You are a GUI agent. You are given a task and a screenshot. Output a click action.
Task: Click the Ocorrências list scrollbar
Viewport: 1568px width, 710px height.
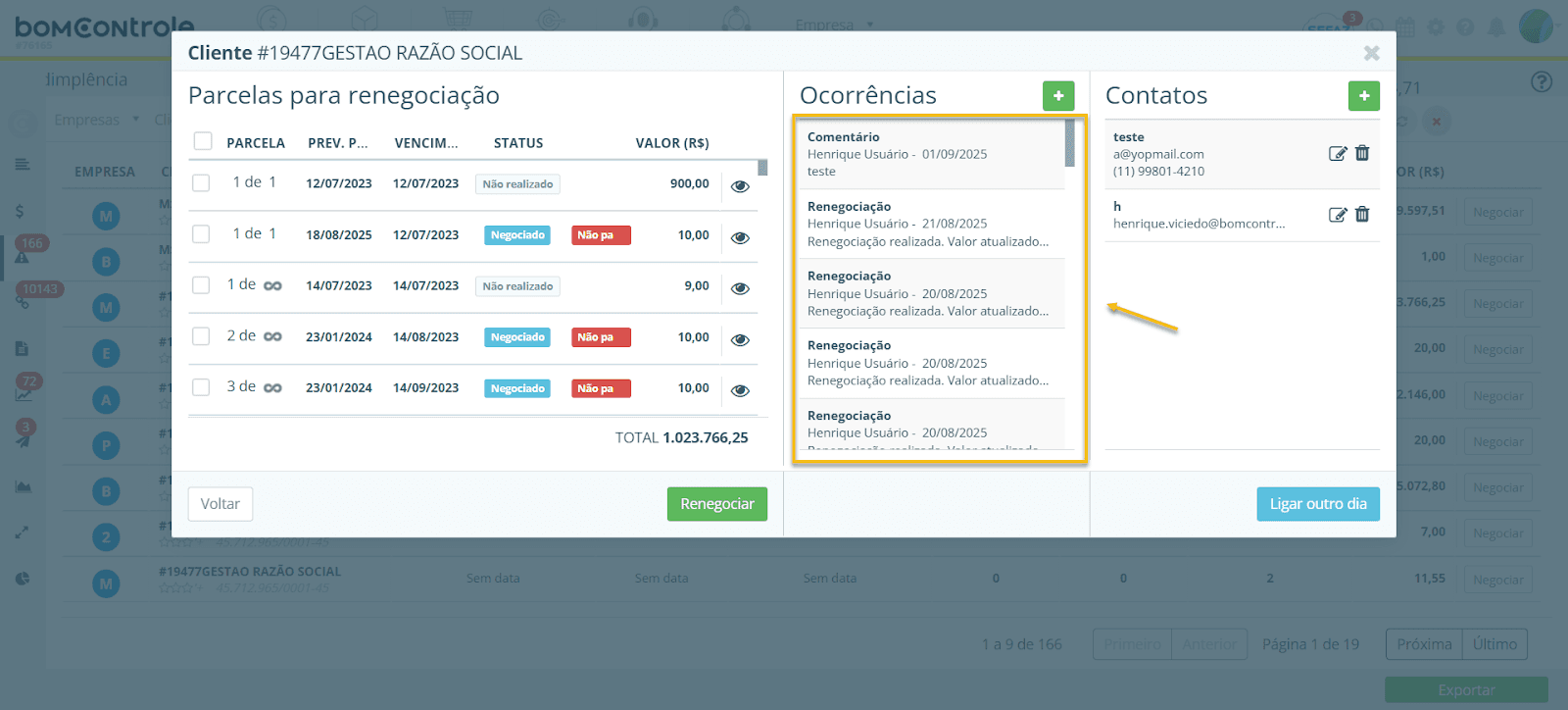tap(1070, 143)
